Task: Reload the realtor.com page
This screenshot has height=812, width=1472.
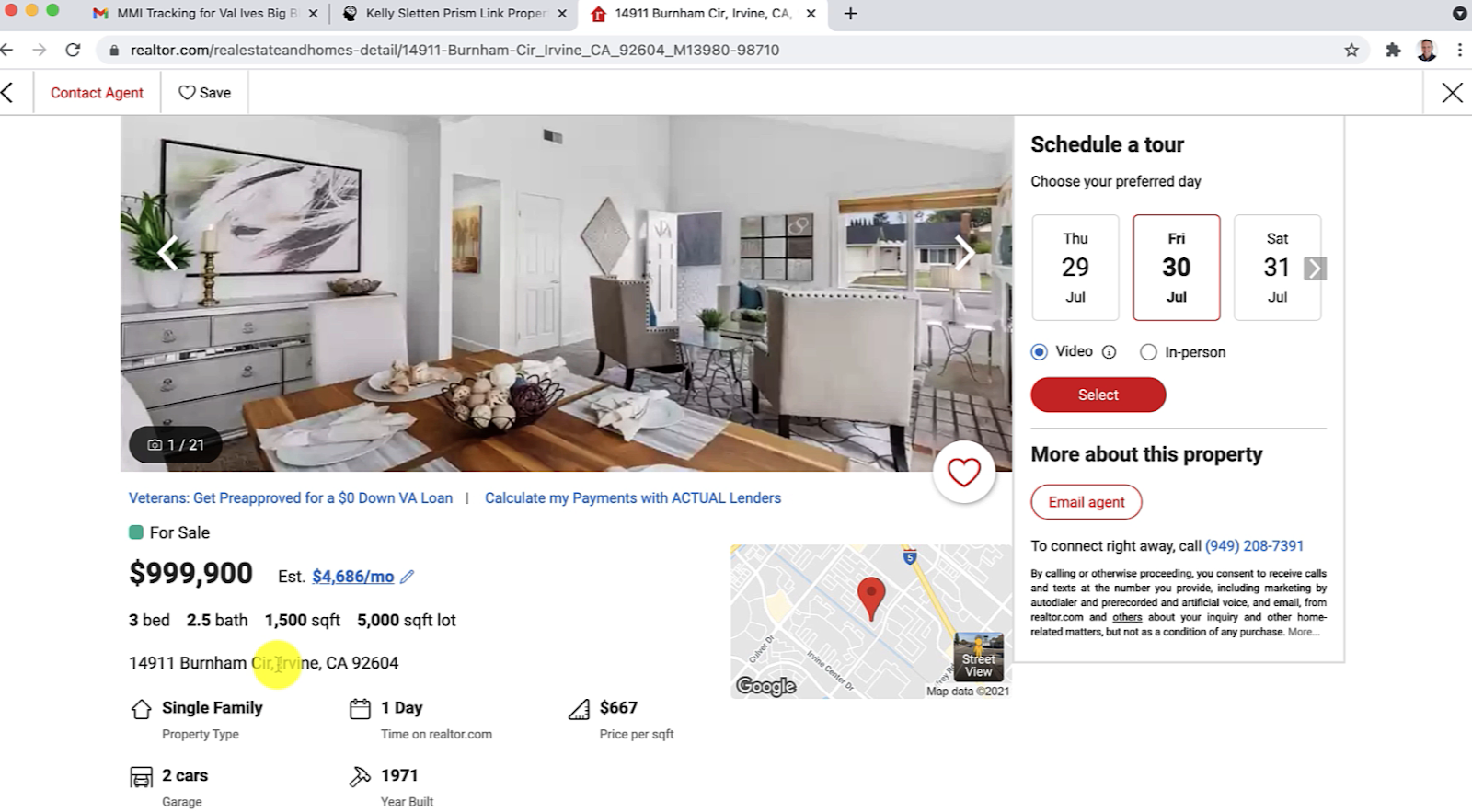Action: pyautogui.click(x=73, y=50)
